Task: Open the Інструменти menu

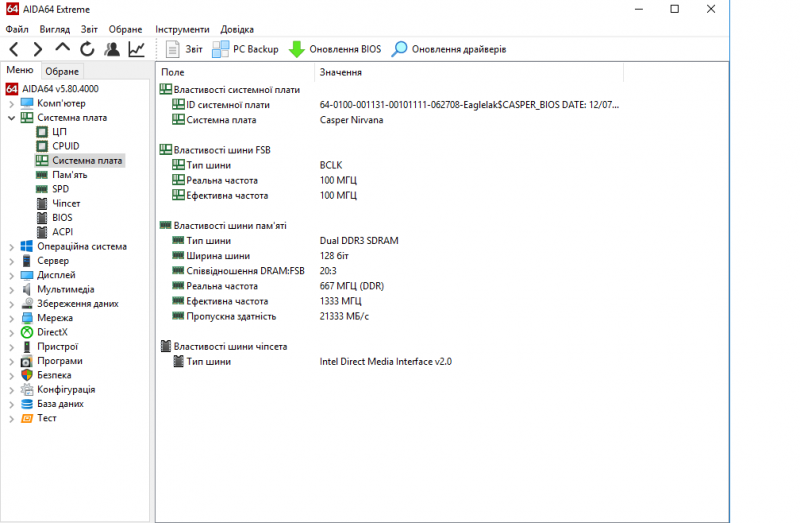Action: [182, 29]
